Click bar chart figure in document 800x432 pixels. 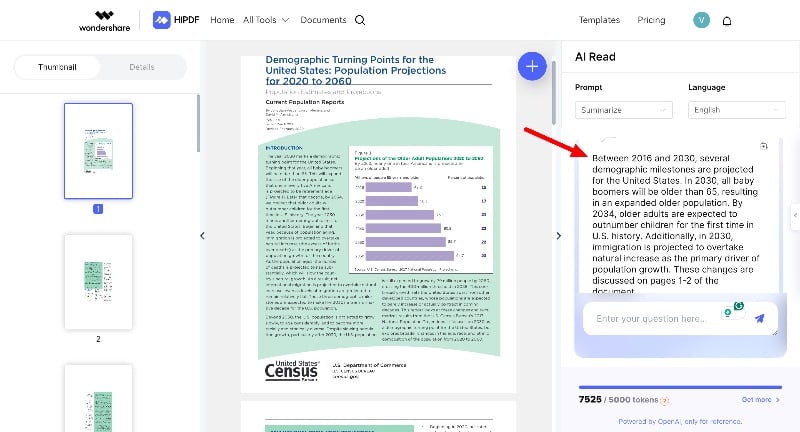pyautogui.click(x=421, y=210)
